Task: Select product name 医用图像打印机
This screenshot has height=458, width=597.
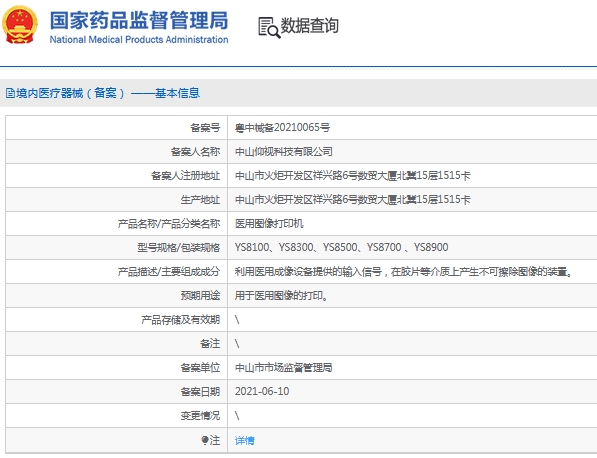Action: coord(269,223)
